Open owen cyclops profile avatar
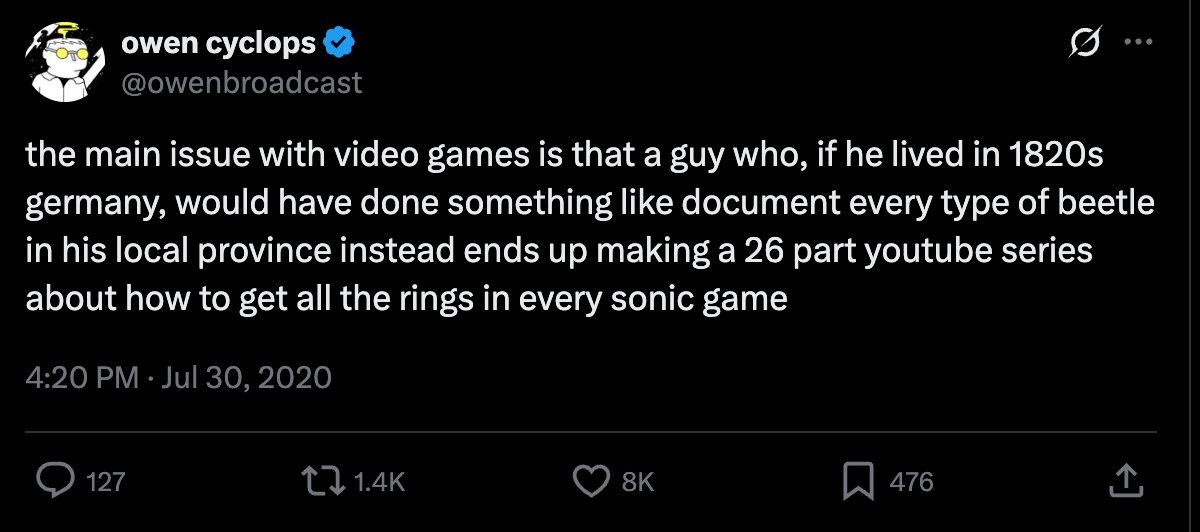 point(66,63)
